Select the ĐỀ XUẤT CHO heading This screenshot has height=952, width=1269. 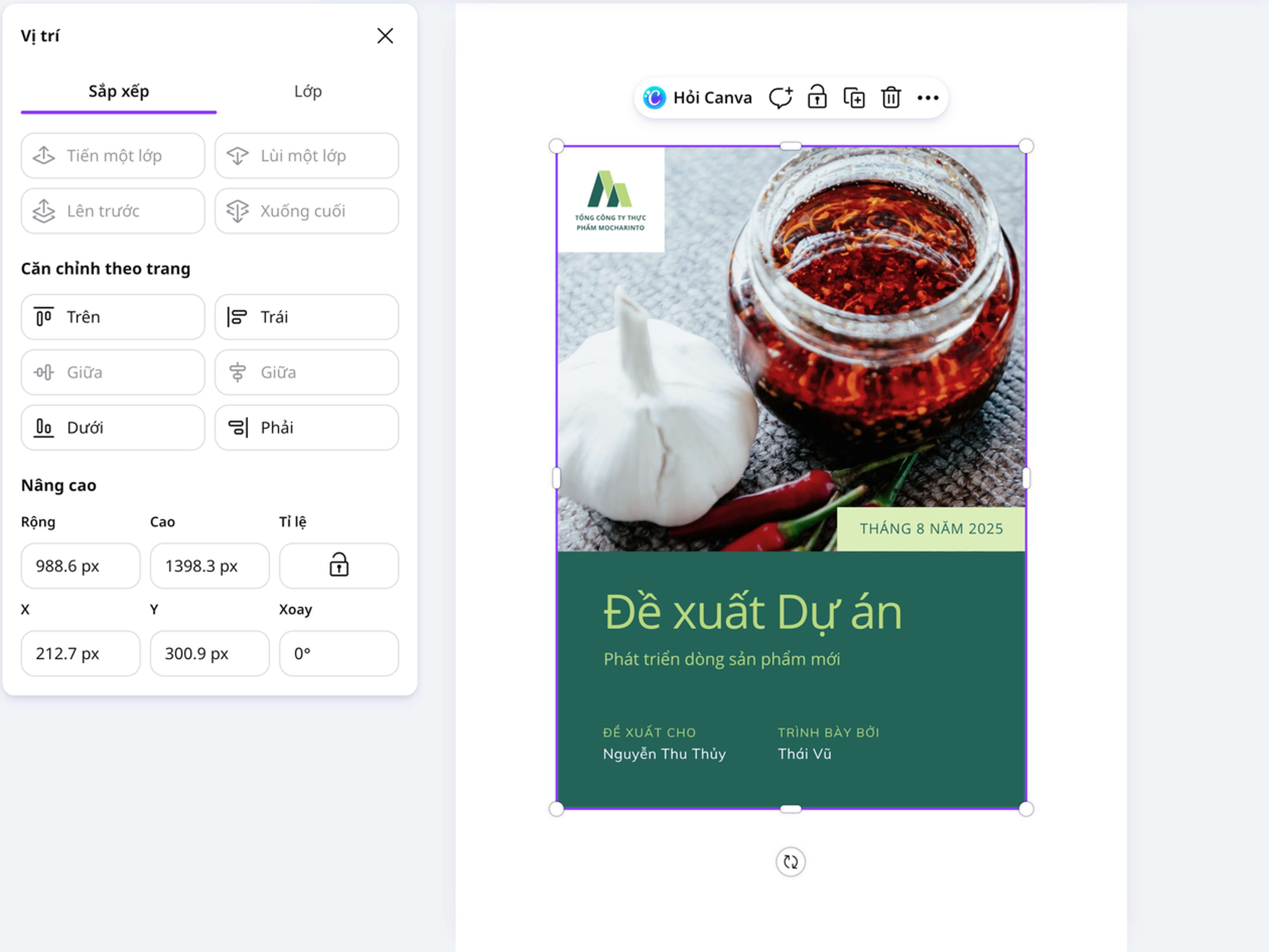[x=649, y=732]
